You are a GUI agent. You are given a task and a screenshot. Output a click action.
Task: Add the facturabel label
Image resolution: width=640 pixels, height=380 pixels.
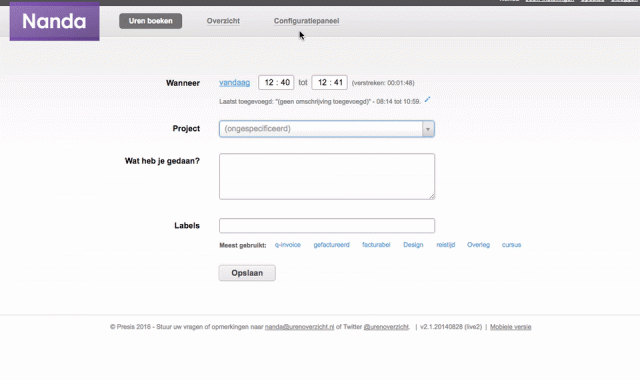376,245
